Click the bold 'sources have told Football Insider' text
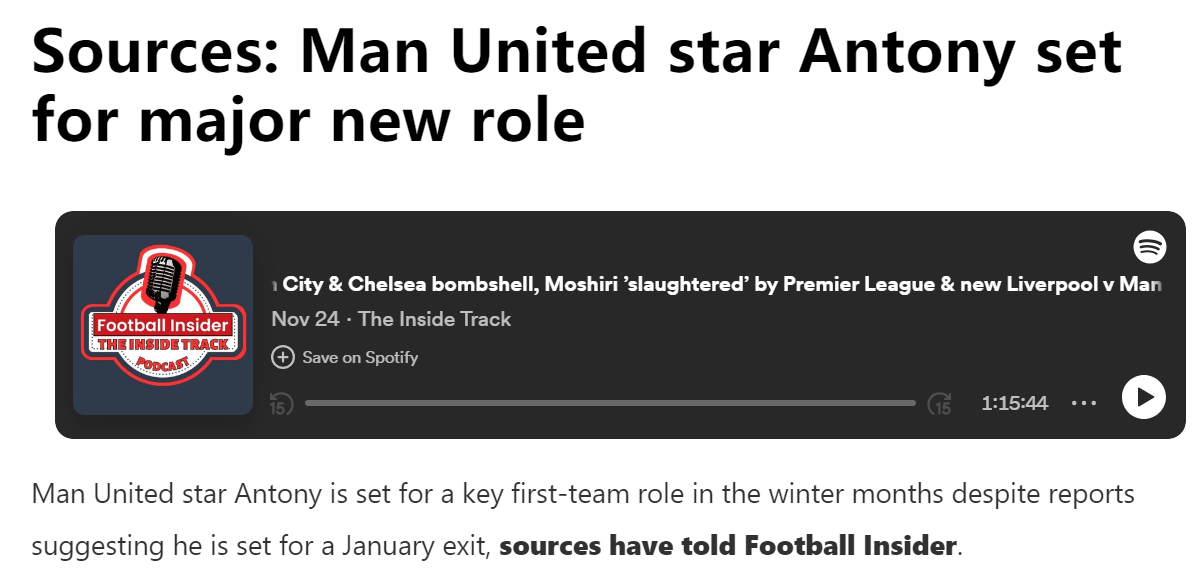1203x574 pixels. (728, 546)
